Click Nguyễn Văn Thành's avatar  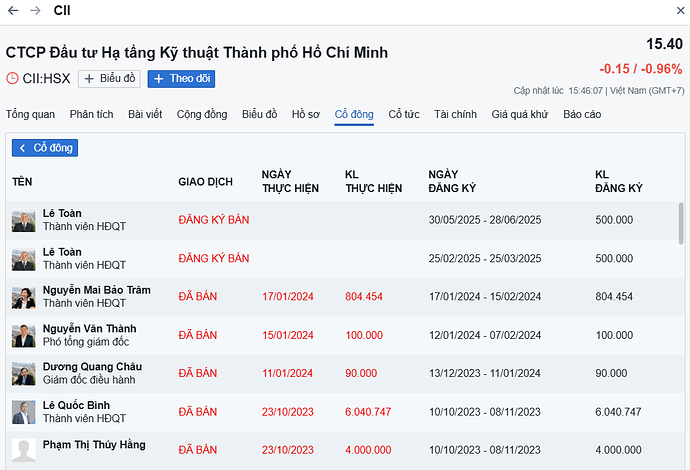coord(24,336)
